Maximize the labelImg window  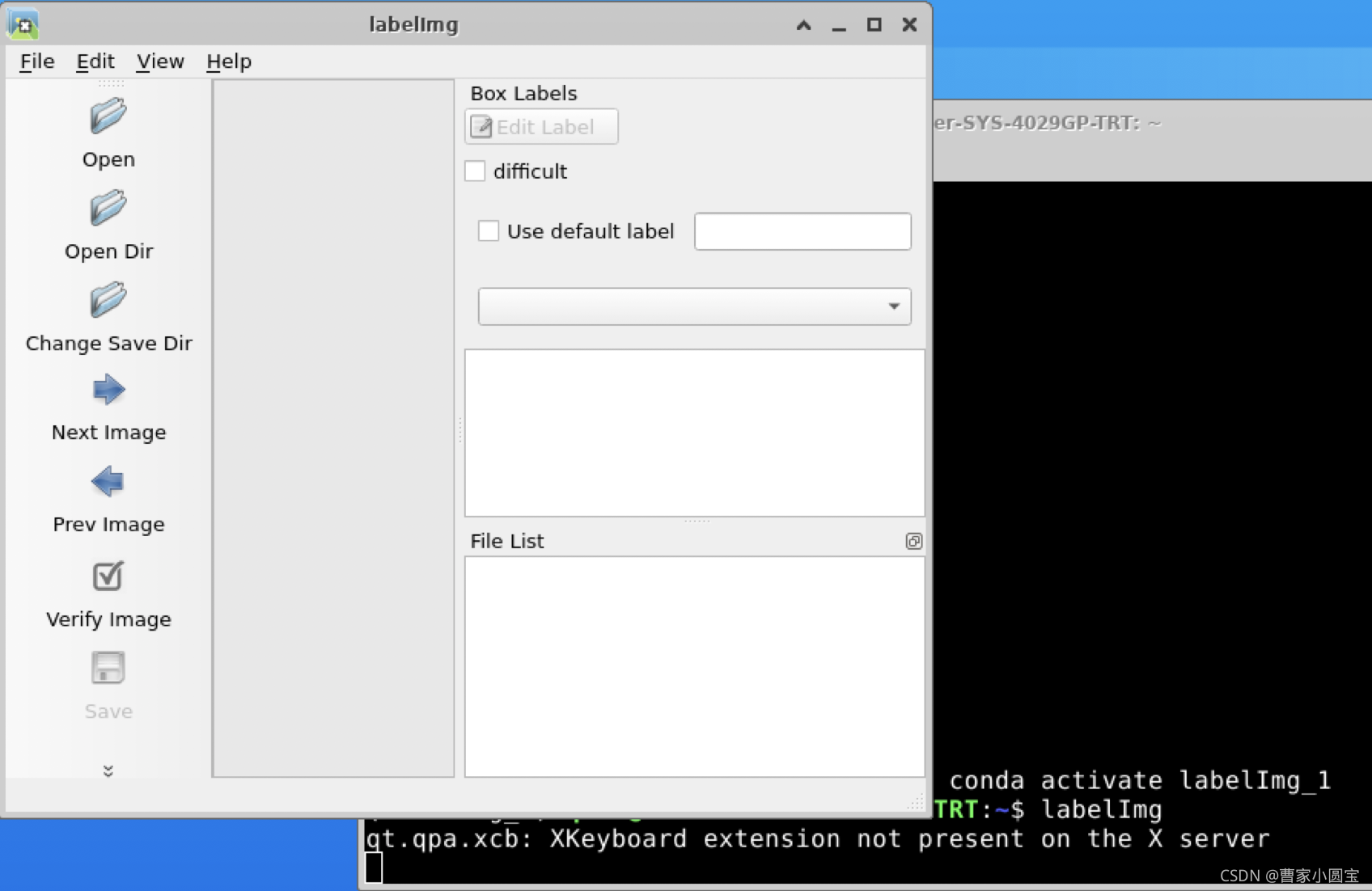(874, 25)
